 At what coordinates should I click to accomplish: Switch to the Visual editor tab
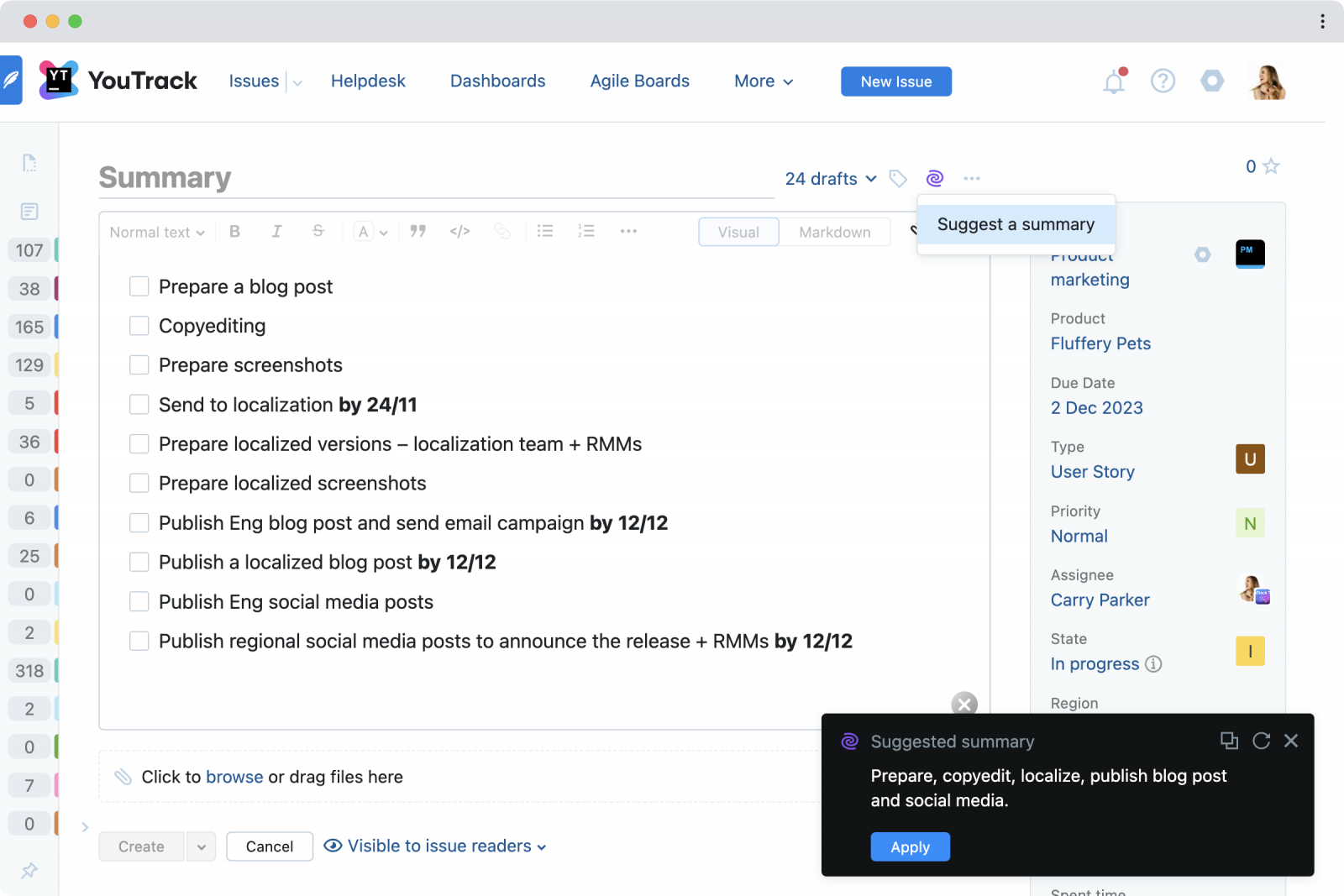(738, 232)
